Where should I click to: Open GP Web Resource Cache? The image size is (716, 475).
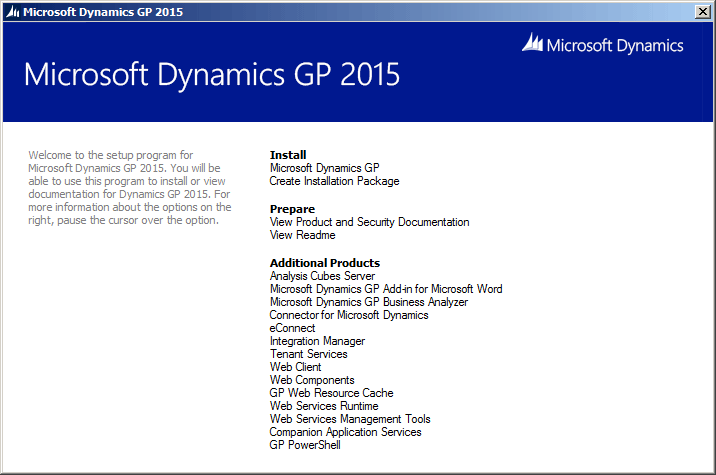coord(332,393)
